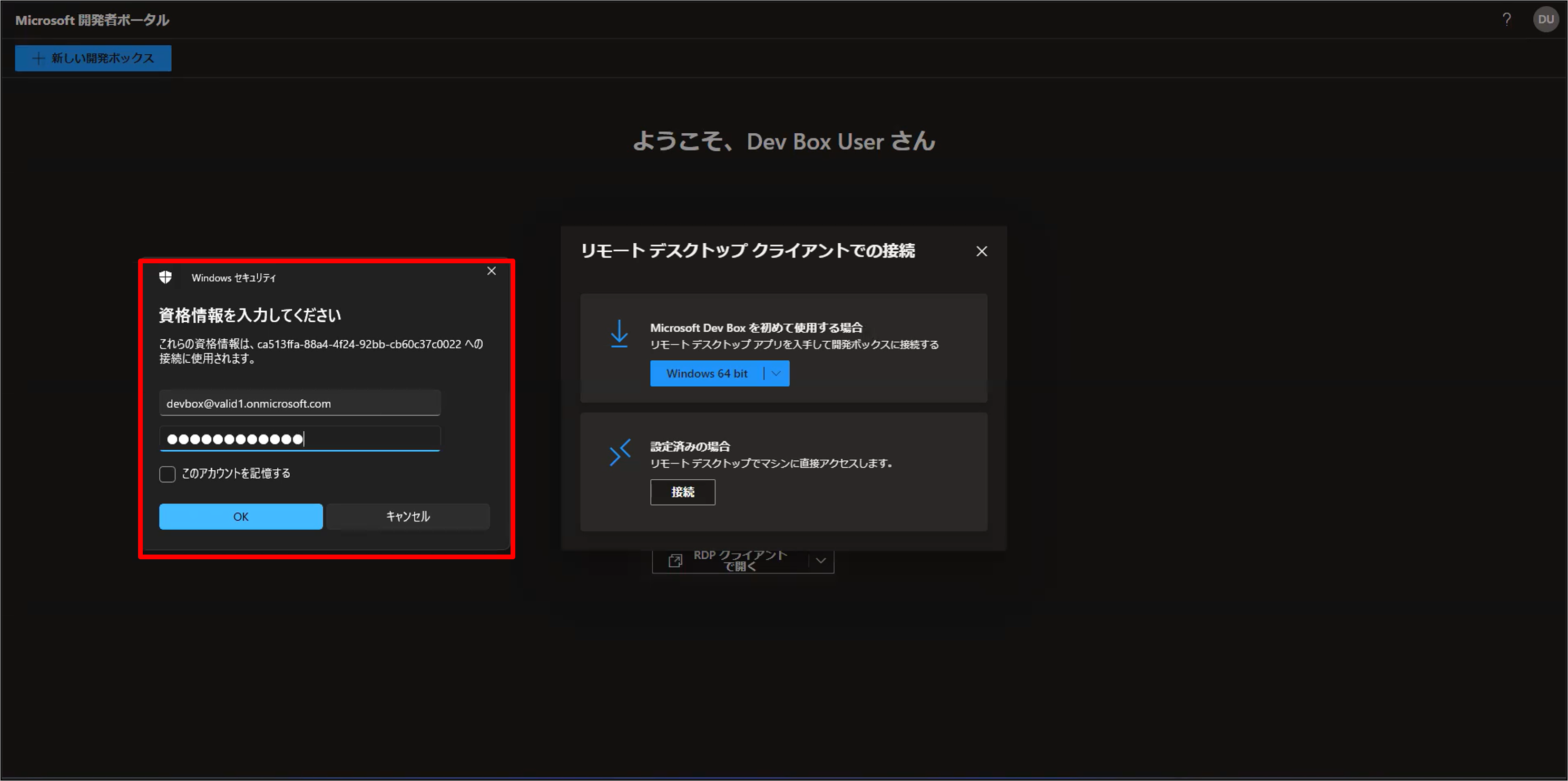Click the download arrow icon
The width and height of the screenshot is (1568, 781).
[x=619, y=334]
